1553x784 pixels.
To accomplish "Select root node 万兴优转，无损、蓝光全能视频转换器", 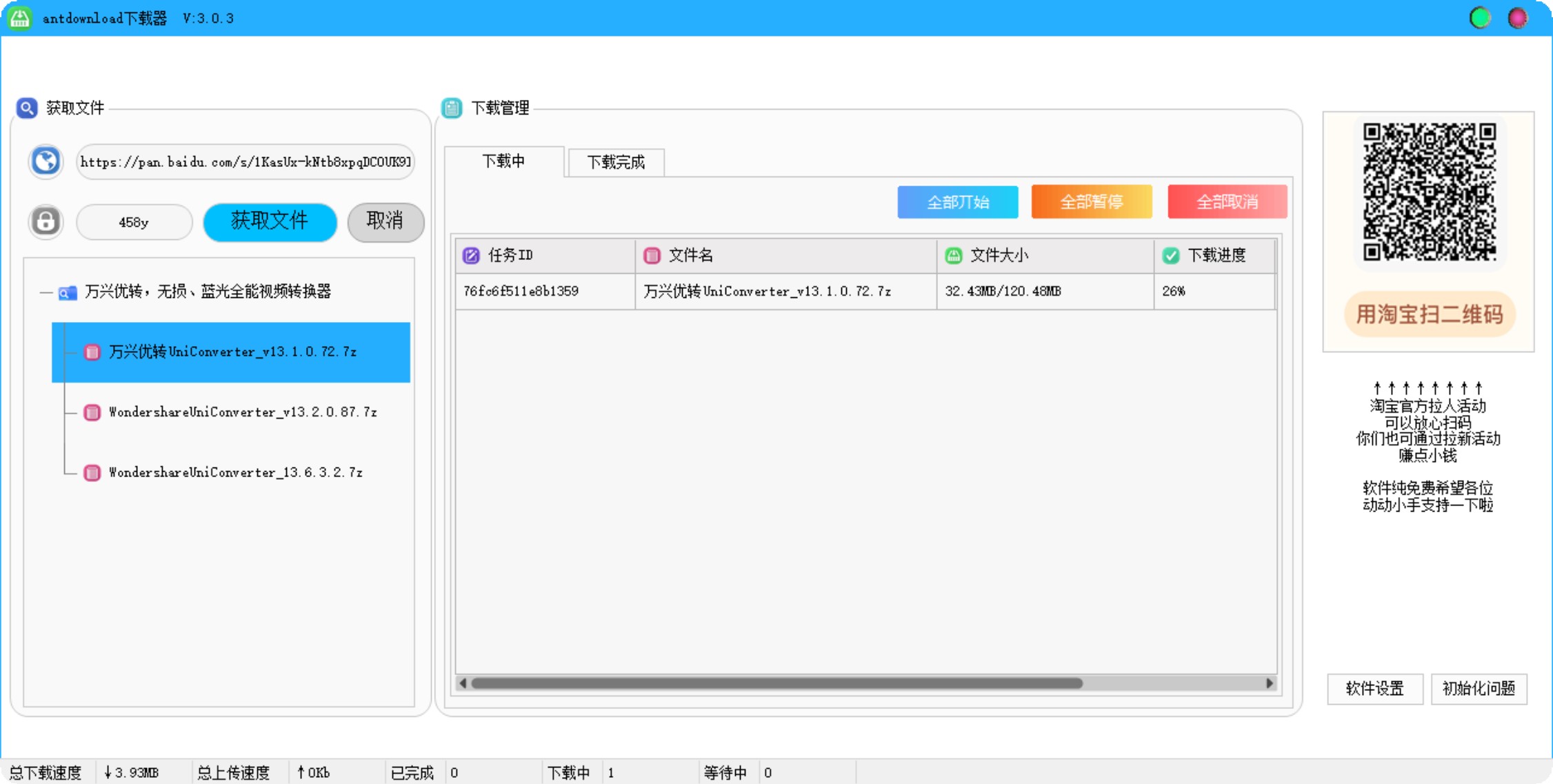I will pyautogui.click(x=208, y=292).
